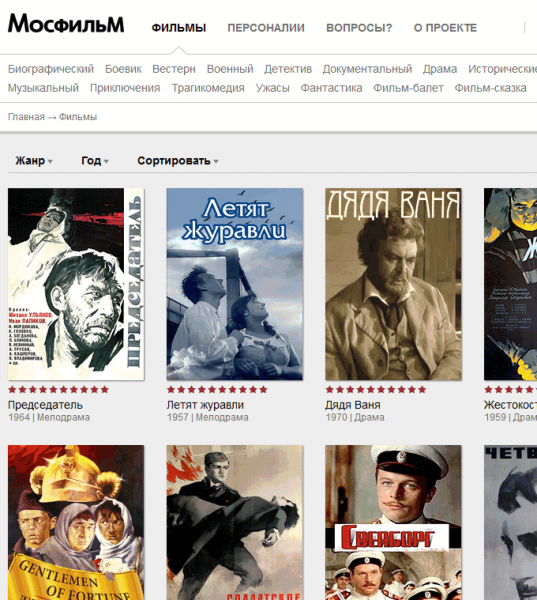
Task: Rate Летят журавли with the star rating
Action: point(217,390)
